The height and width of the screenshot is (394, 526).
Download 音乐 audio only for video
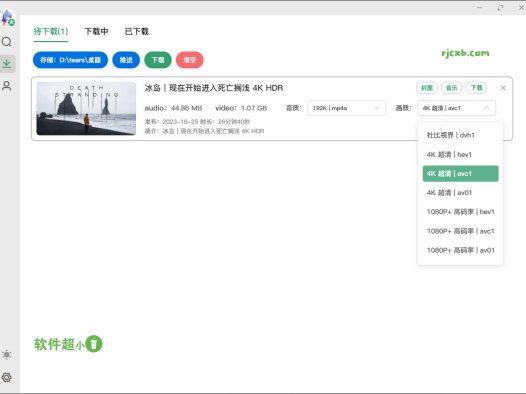452,88
